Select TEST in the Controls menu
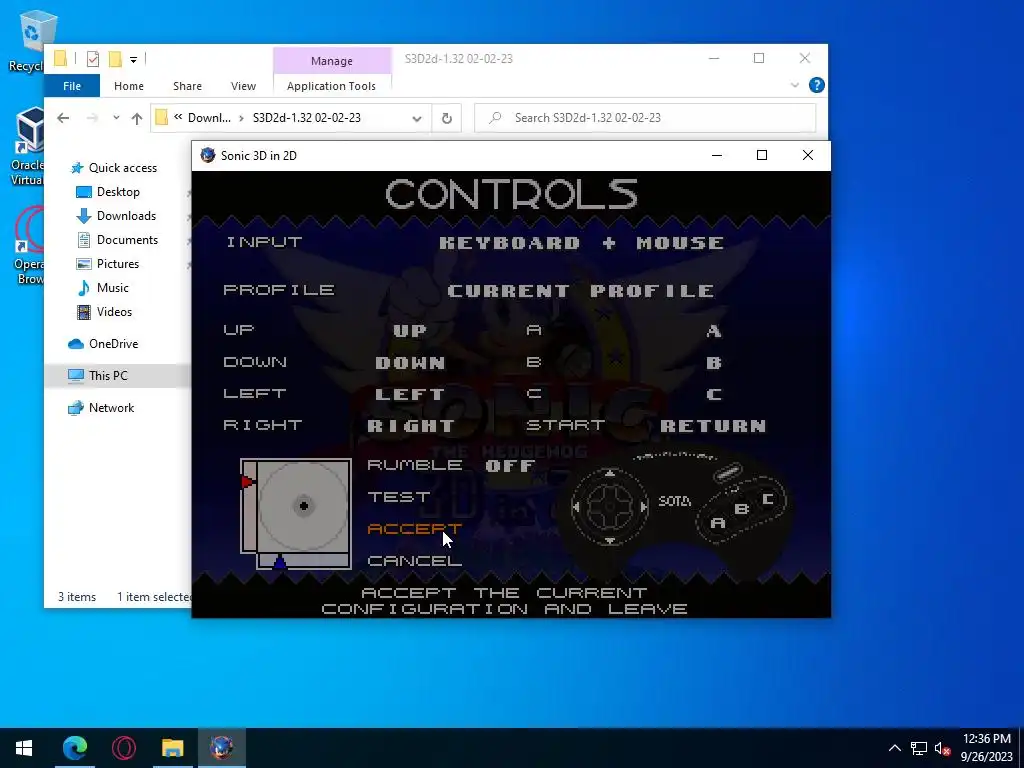The image size is (1024, 768). 399,497
